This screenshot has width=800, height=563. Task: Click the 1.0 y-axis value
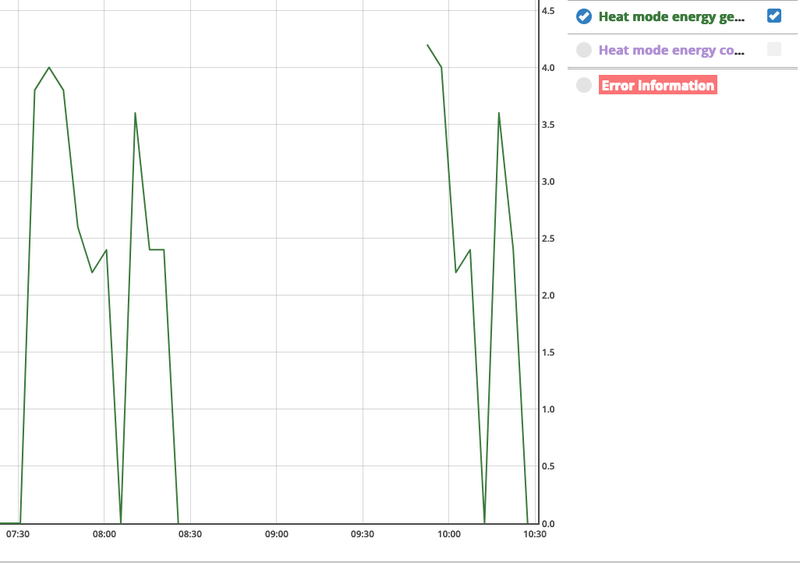[548, 409]
